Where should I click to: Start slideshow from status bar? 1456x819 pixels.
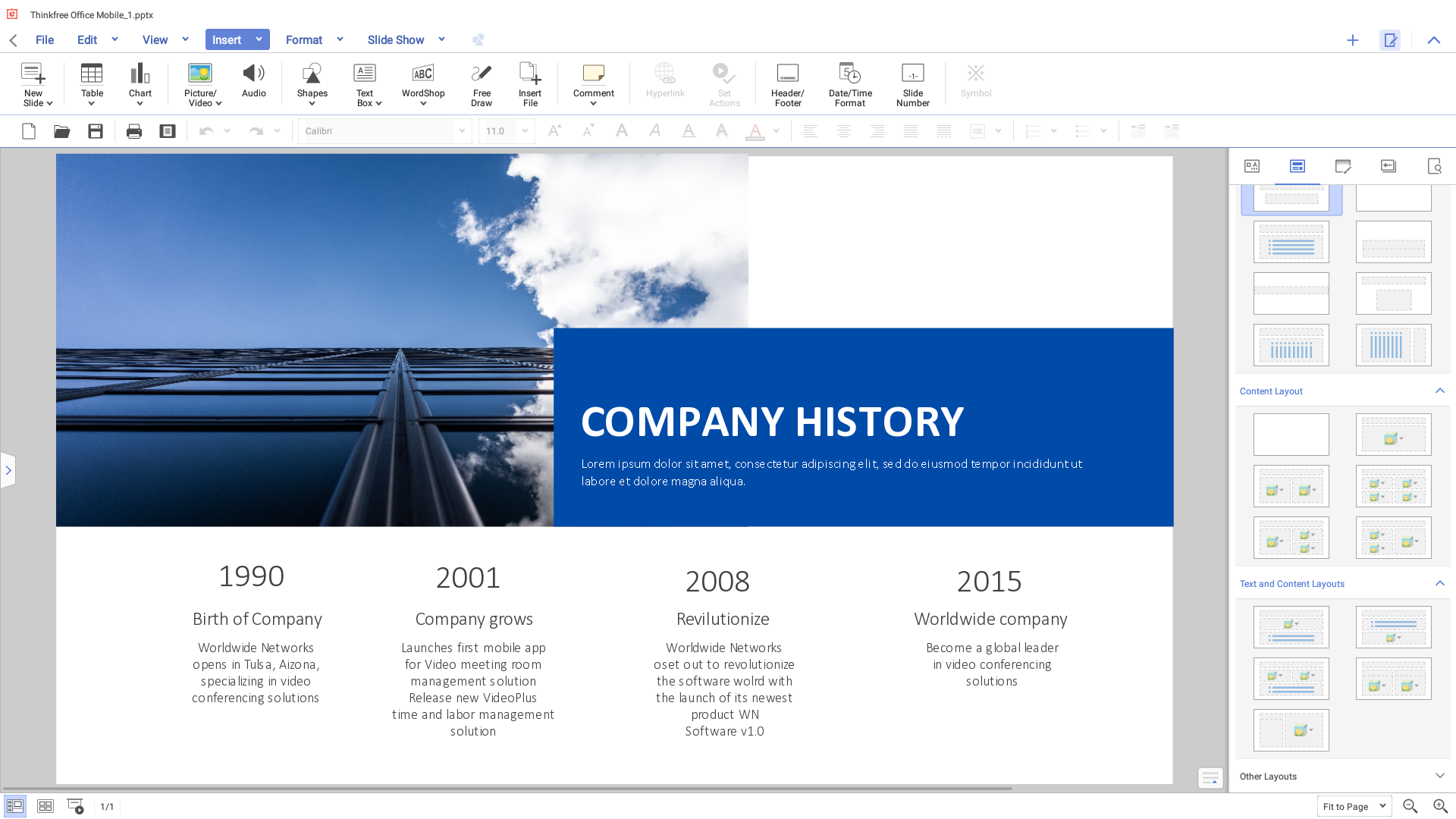tap(75, 806)
